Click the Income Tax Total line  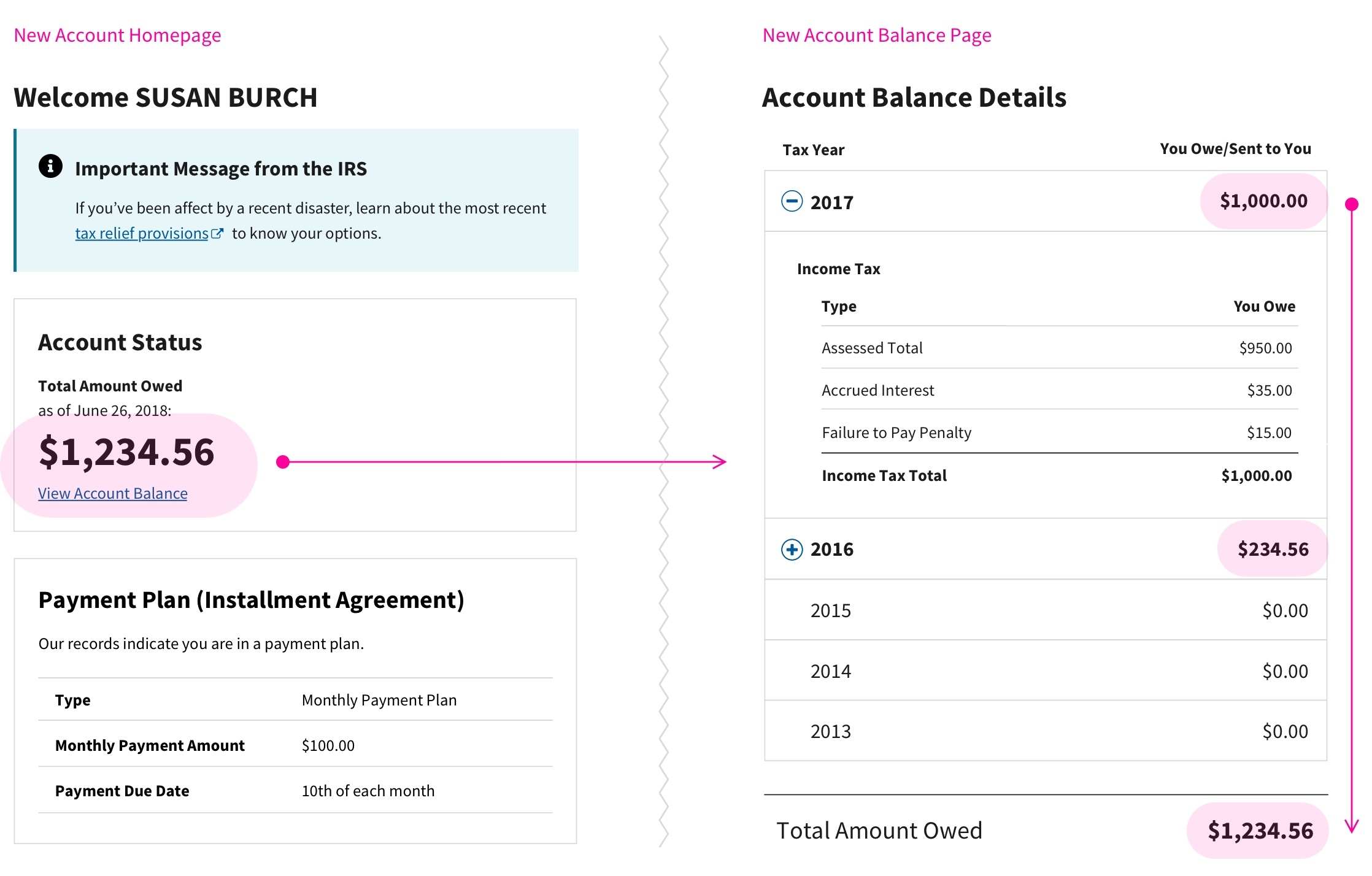(884, 475)
